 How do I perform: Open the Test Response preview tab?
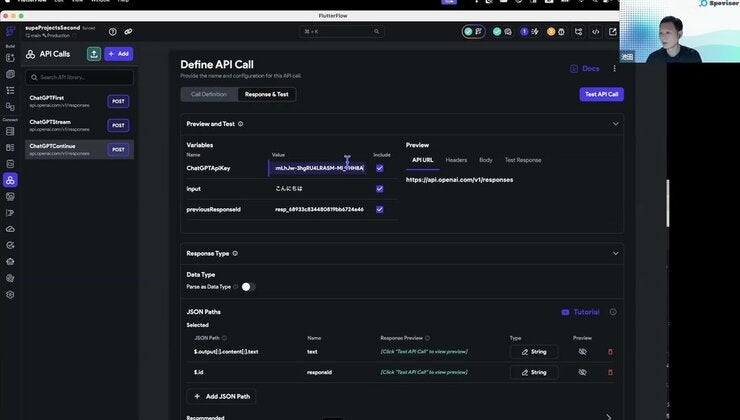point(523,160)
